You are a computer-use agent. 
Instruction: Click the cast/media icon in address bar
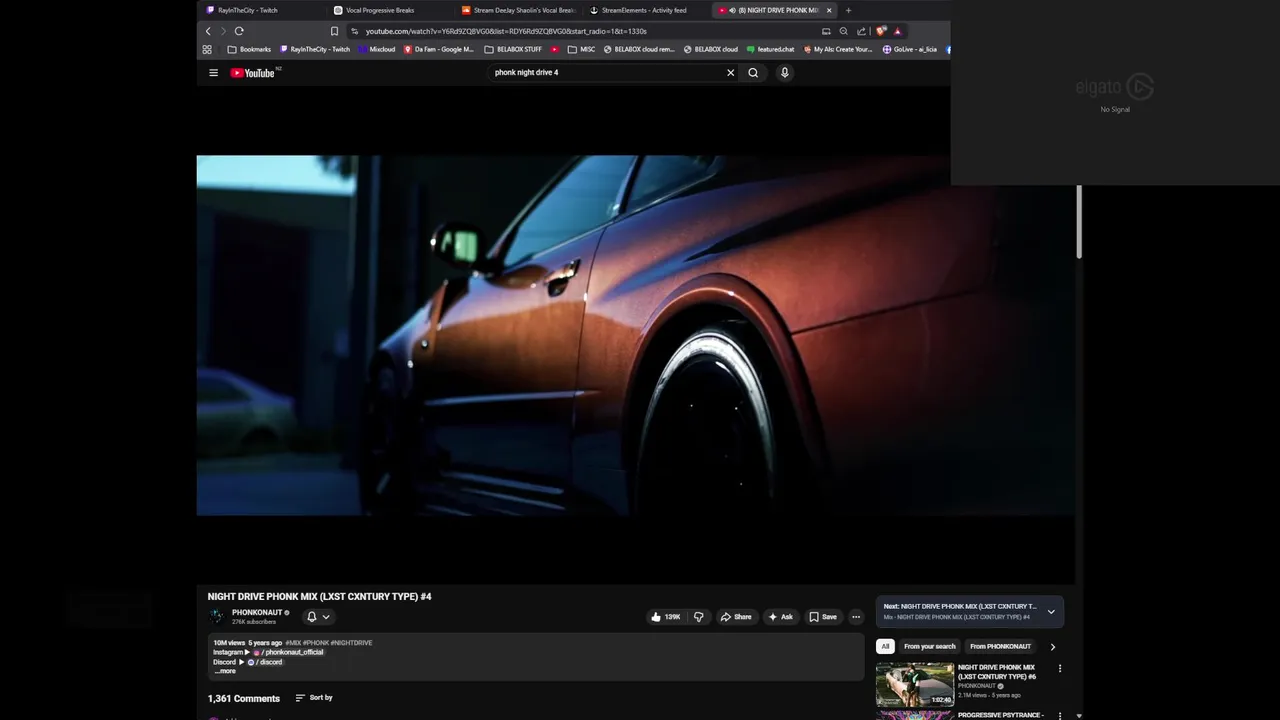826,31
